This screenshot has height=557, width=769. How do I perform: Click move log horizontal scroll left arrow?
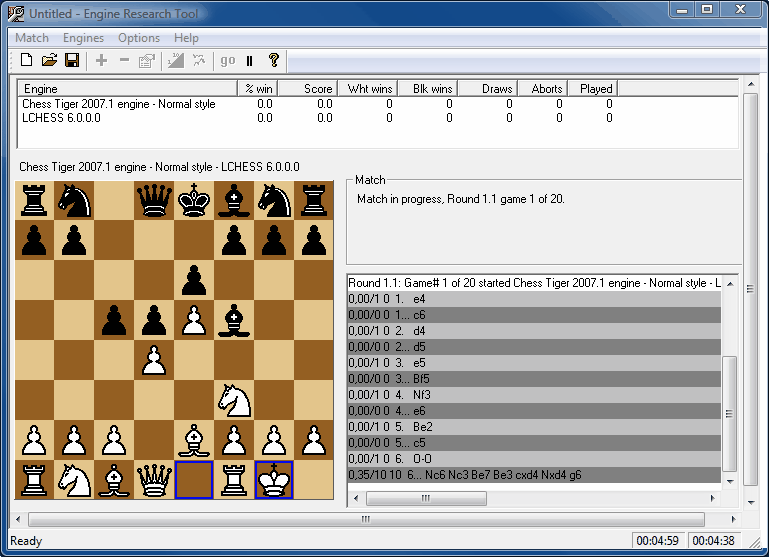(356, 498)
